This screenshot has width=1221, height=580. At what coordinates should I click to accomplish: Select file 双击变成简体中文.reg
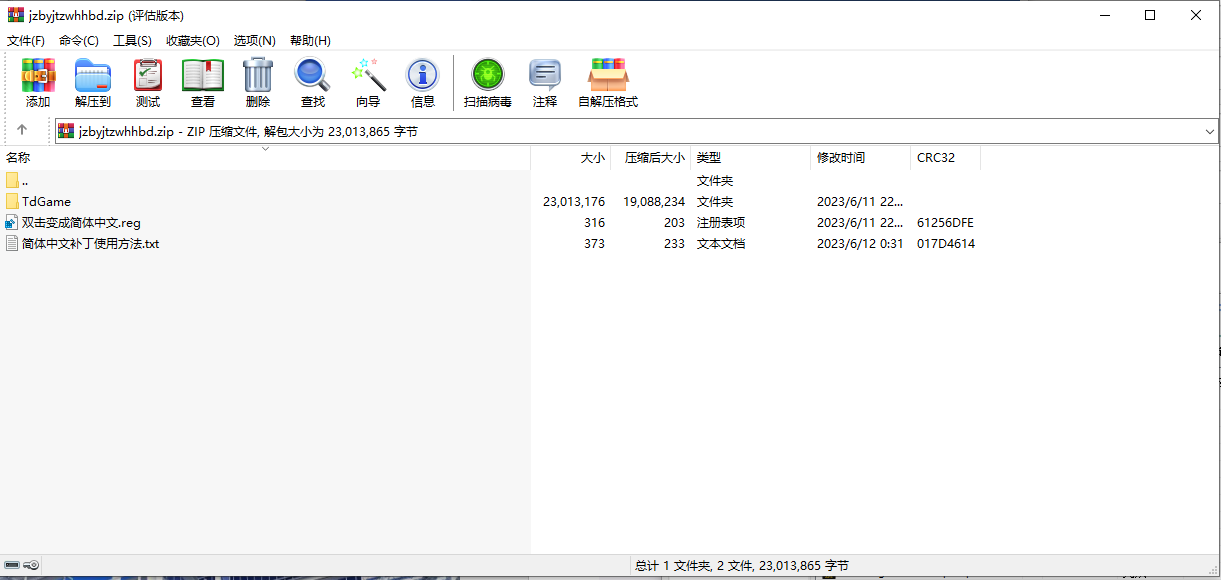(x=81, y=223)
